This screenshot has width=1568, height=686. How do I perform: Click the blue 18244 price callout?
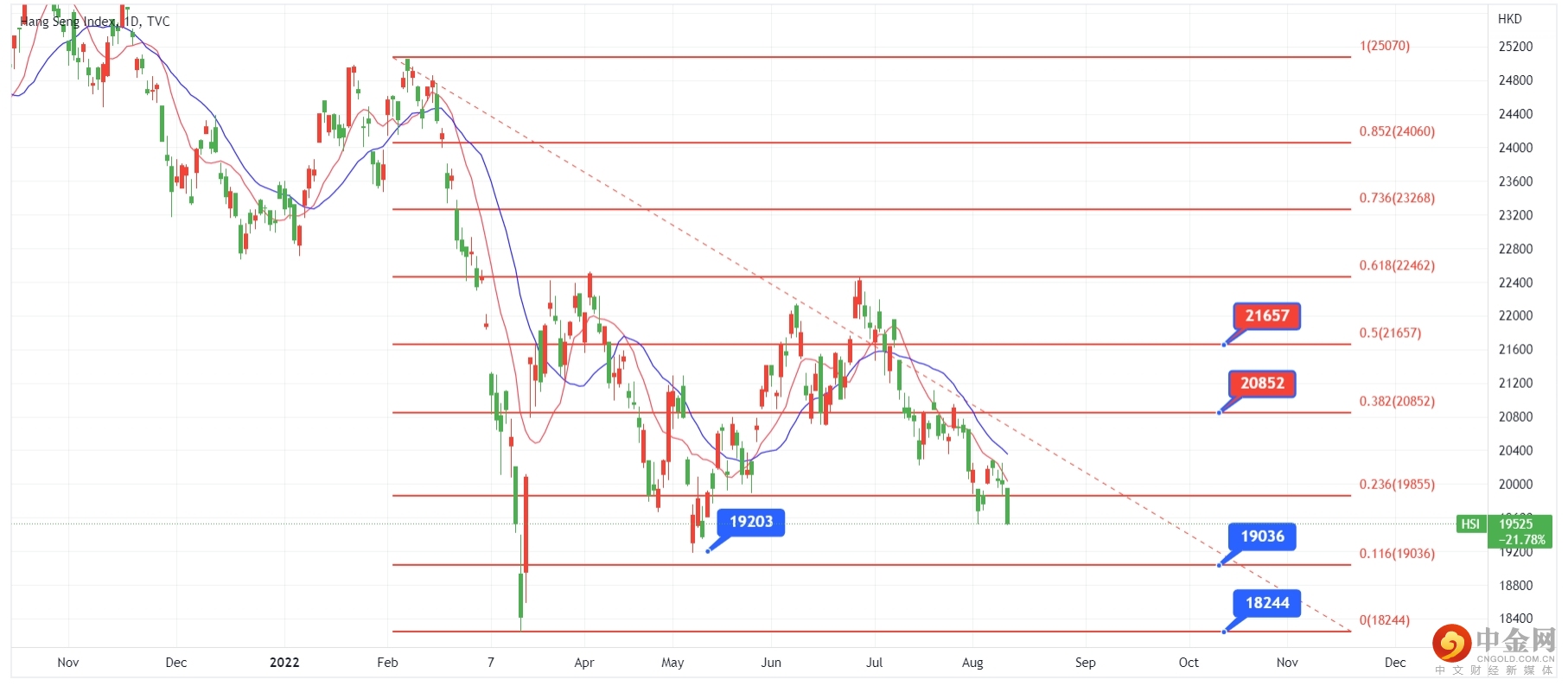click(x=1266, y=603)
